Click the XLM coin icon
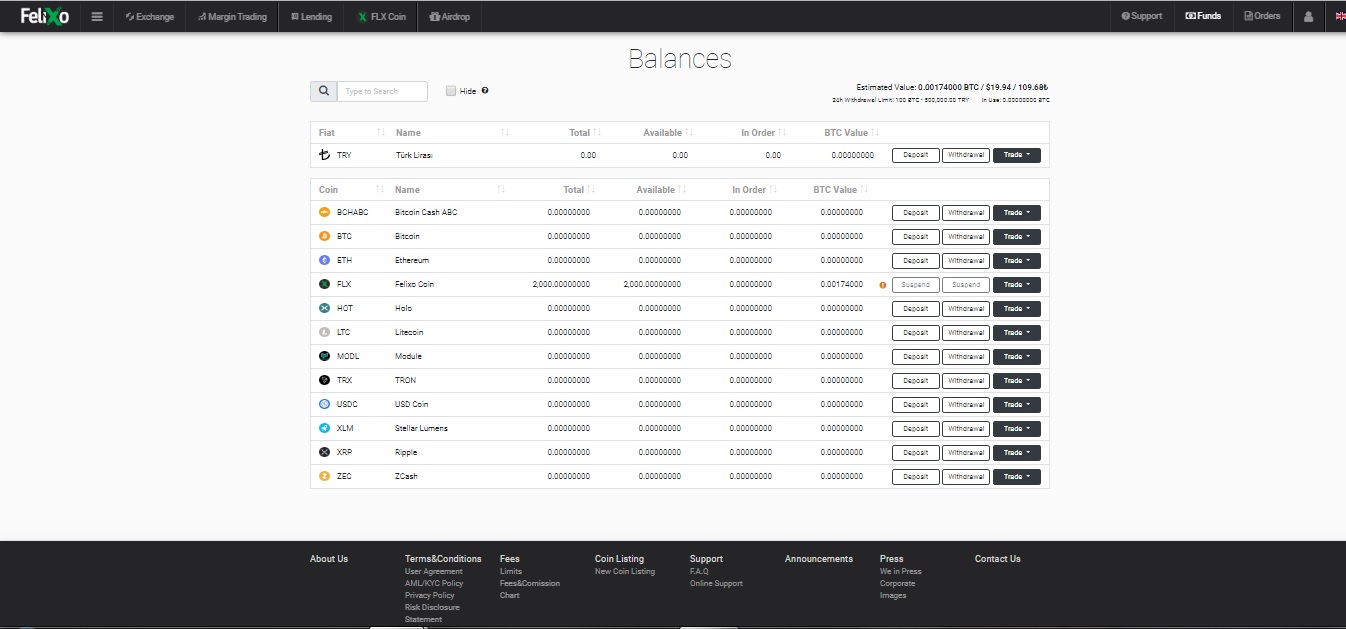This screenshot has height=629, width=1346. (x=324, y=428)
